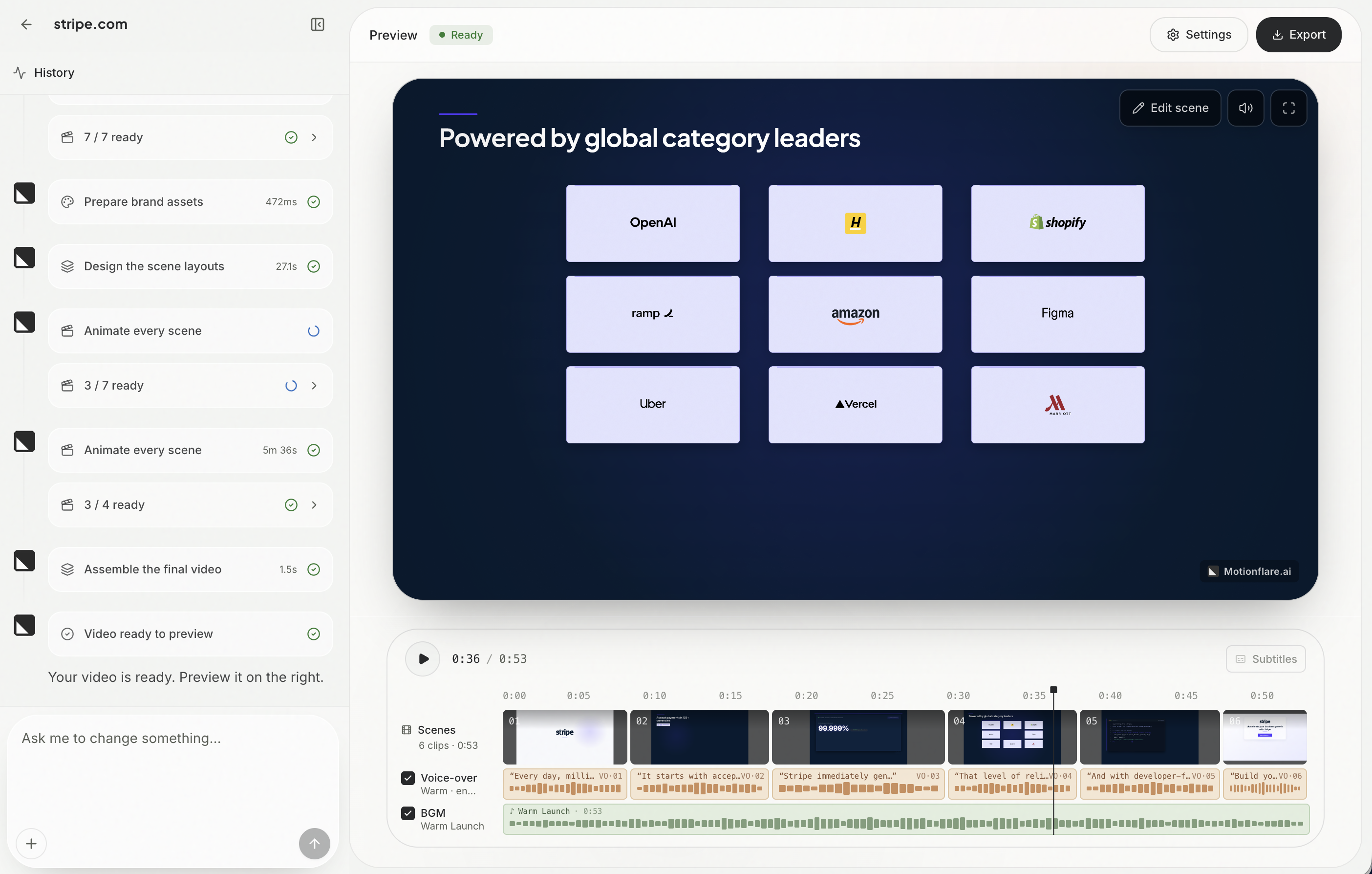Viewport: 1372px width, 874px height.
Task: Seek to the 0:45 mark on timeline ruler
Action: coord(1186,696)
